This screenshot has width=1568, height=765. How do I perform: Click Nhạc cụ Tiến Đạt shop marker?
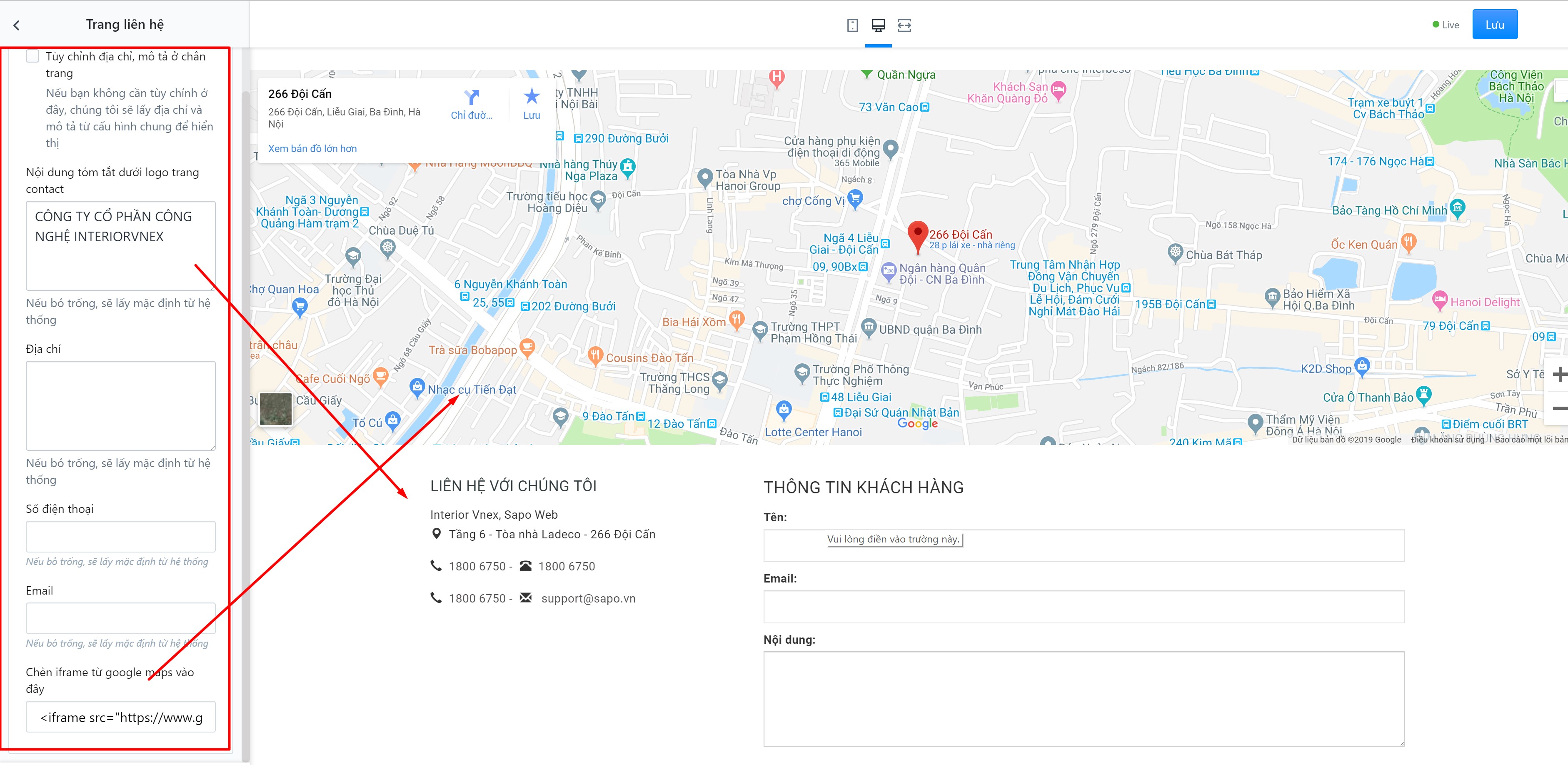coord(417,387)
